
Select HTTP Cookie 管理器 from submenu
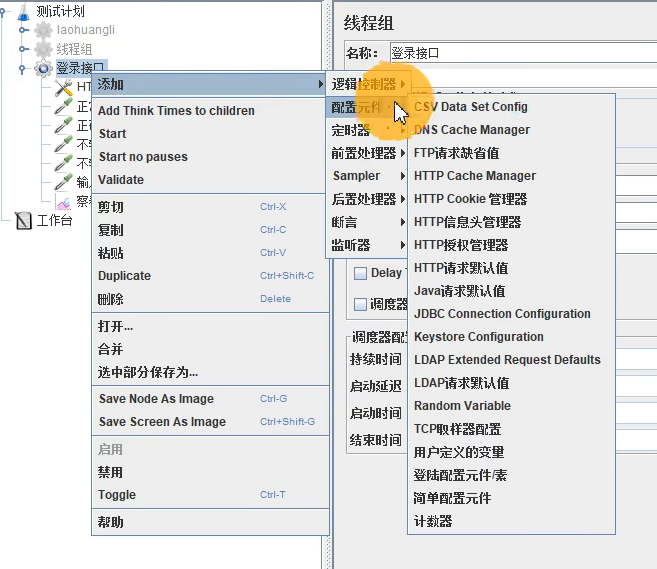tap(470, 199)
